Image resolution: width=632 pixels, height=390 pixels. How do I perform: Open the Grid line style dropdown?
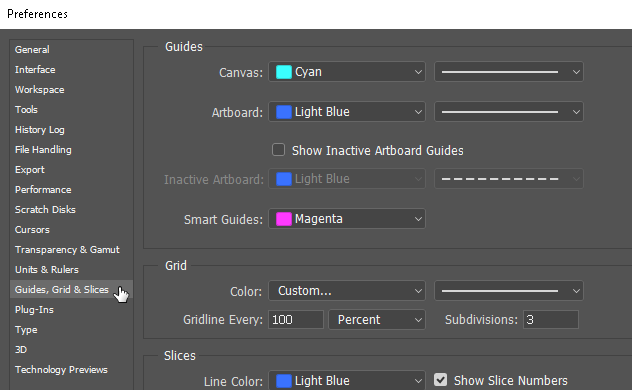pos(509,290)
